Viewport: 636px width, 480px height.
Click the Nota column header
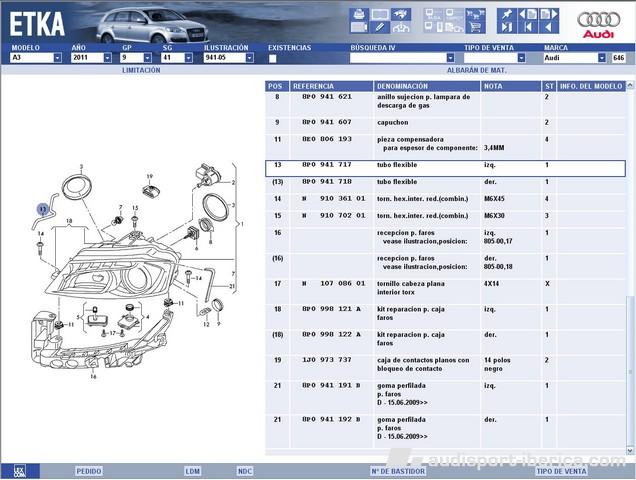point(511,86)
